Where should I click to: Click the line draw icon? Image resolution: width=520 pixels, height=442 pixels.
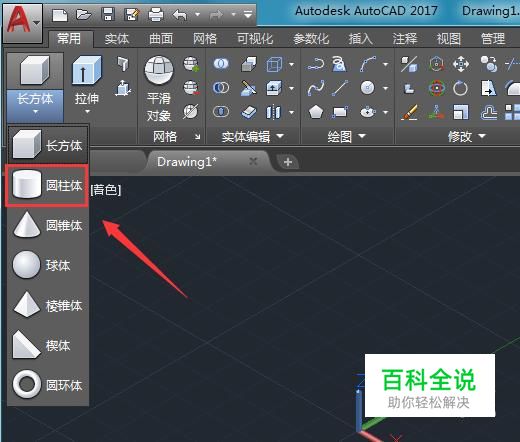point(340,88)
